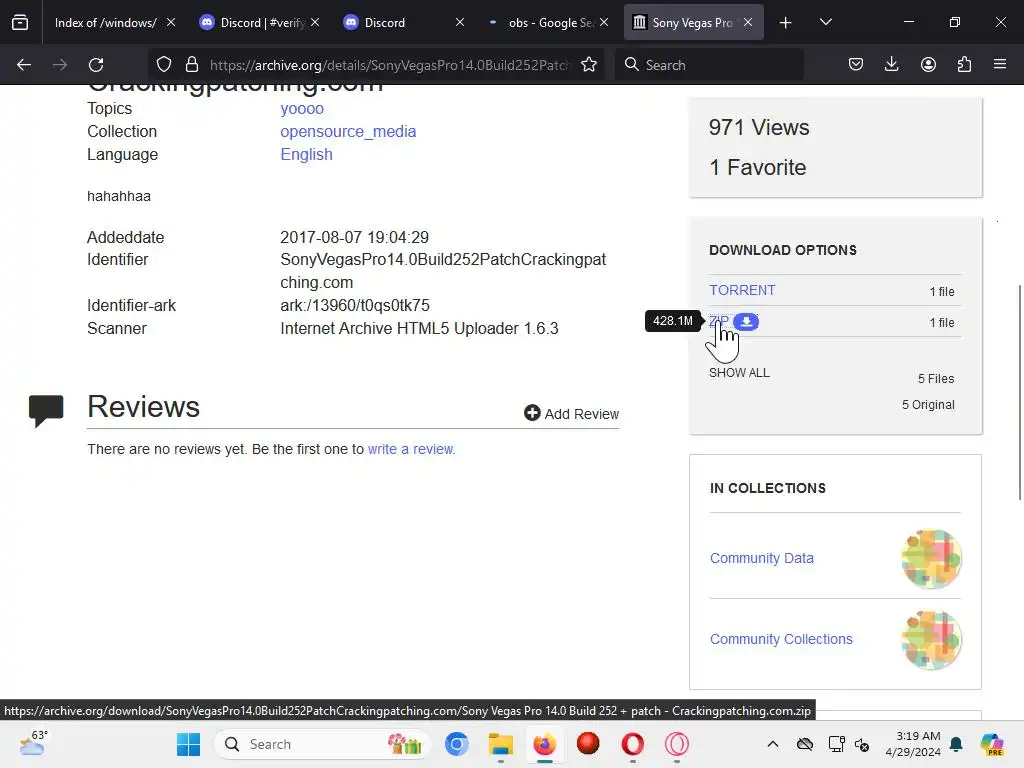Close the Index of /windows/ tab
The image size is (1024, 768).
click(x=171, y=22)
